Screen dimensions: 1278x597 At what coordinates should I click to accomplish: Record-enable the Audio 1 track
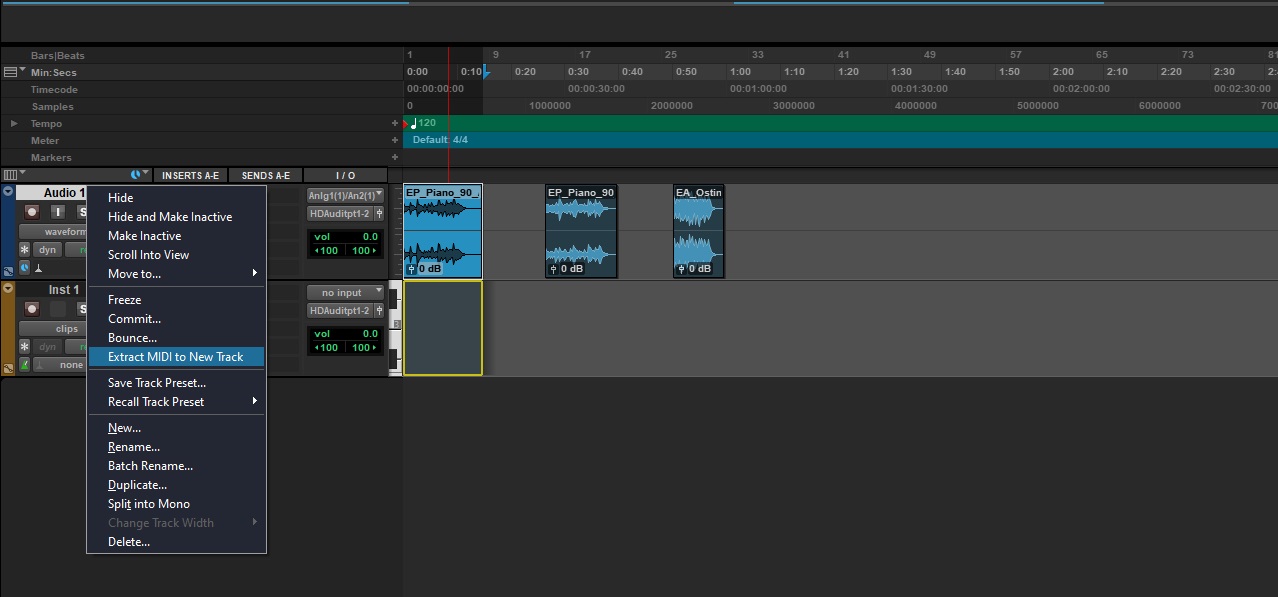(x=32, y=212)
